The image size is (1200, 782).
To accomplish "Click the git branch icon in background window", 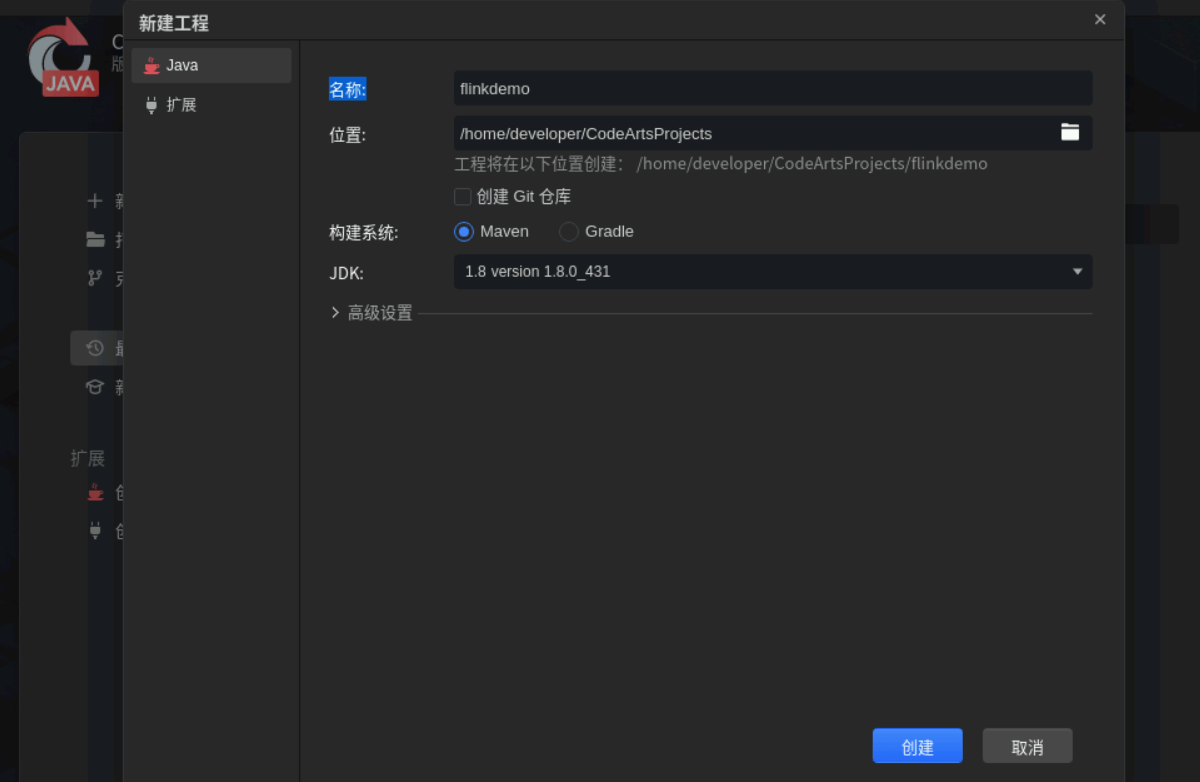I will [x=95, y=278].
